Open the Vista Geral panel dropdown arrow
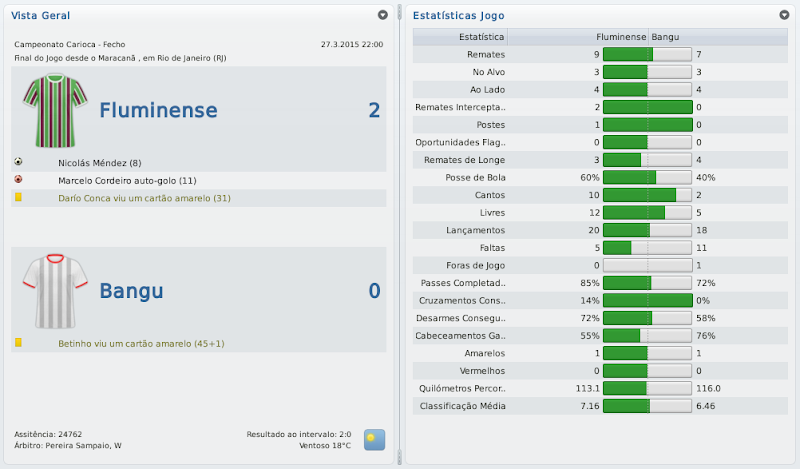 pyautogui.click(x=382, y=15)
